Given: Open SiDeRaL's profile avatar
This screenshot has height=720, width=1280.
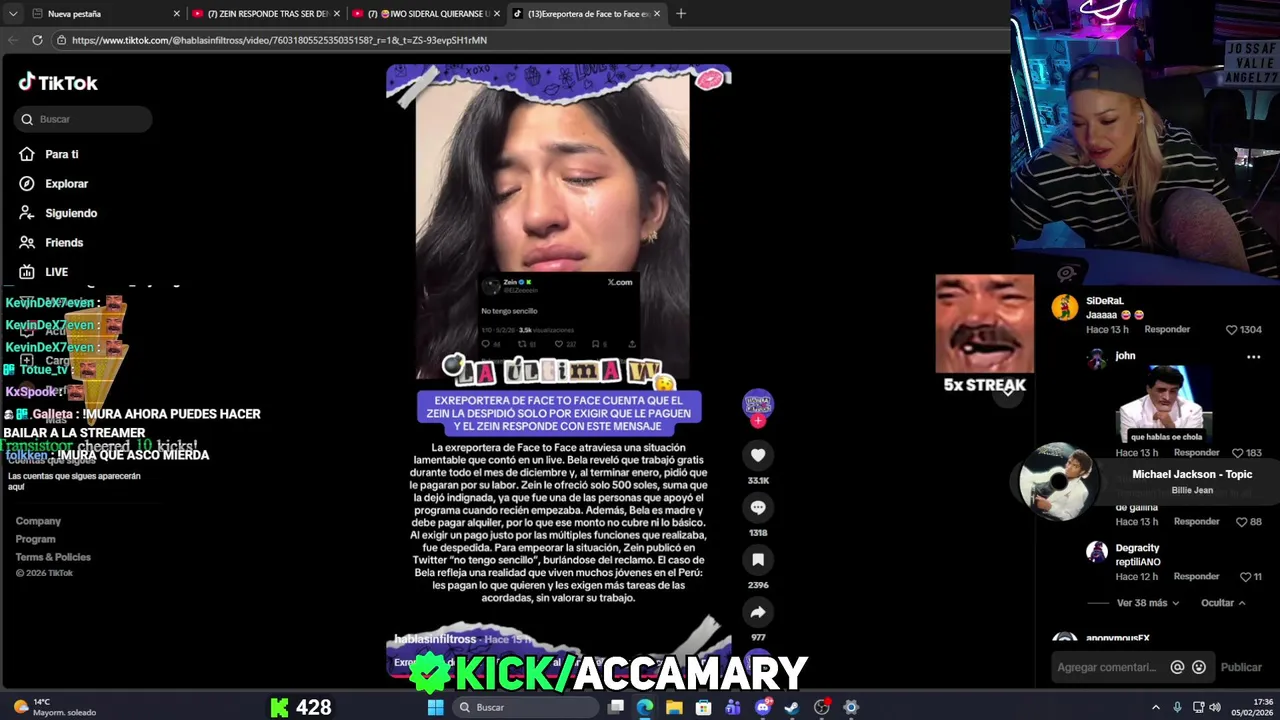Looking at the screenshot, I should pyautogui.click(x=1065, y=307).
